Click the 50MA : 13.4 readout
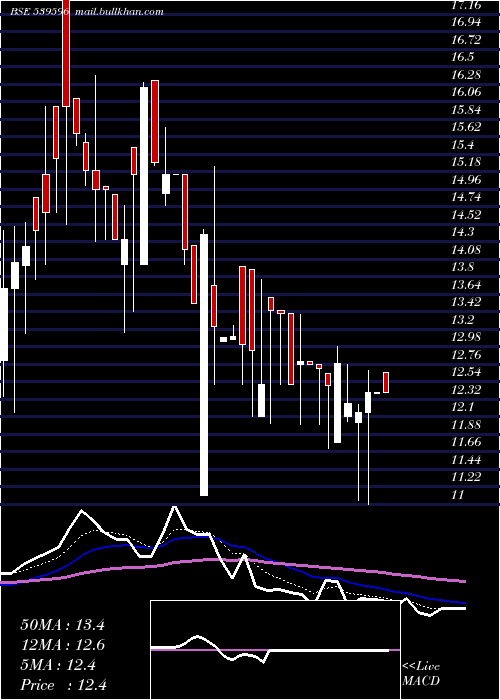This screenshot has width=500, height=700. point(62,625)
